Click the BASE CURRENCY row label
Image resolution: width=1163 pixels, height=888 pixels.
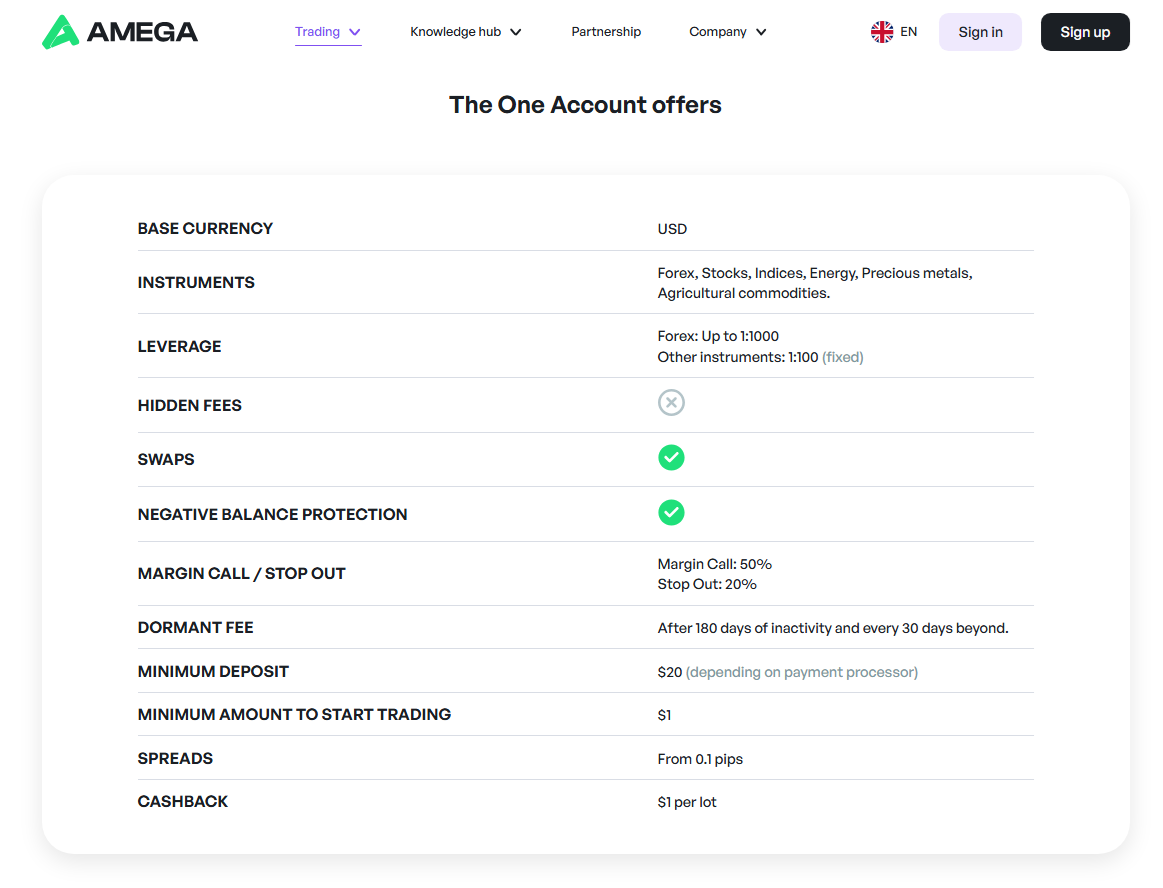205,228
